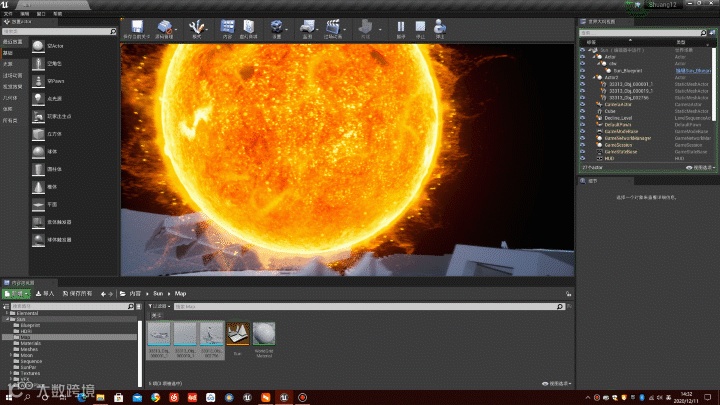Open the Content browser toolbar icon
Image resolution: width=720 pixels, height=405 pixels.
tap(227, 28)
